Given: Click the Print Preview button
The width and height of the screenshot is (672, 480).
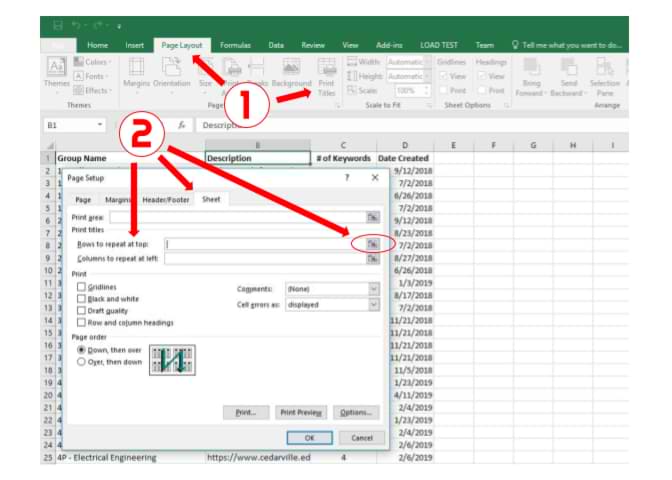Looking at the screenshot, I should (301, 412).
